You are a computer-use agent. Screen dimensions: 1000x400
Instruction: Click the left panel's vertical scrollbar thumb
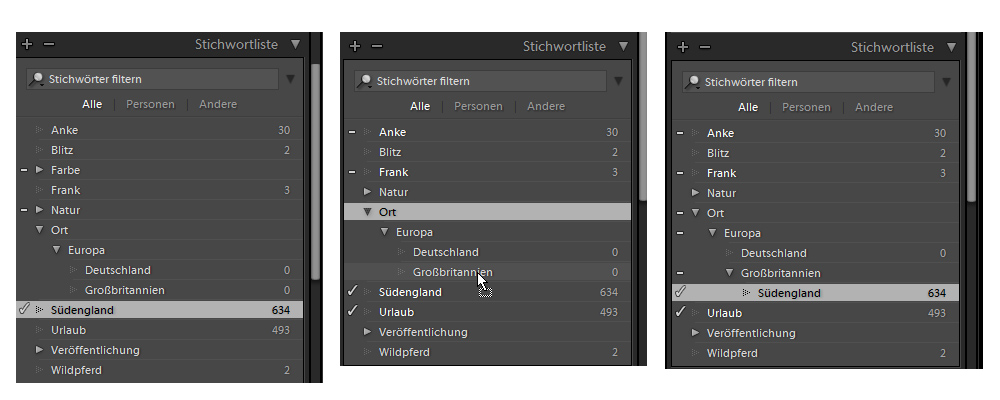coord(315,171)
